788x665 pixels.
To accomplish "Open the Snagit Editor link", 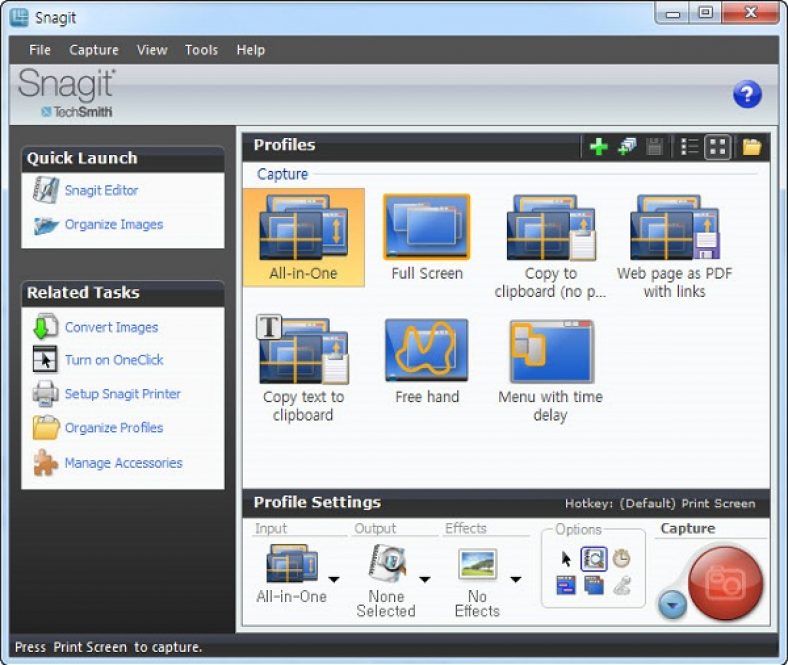I will pos(102,191).
